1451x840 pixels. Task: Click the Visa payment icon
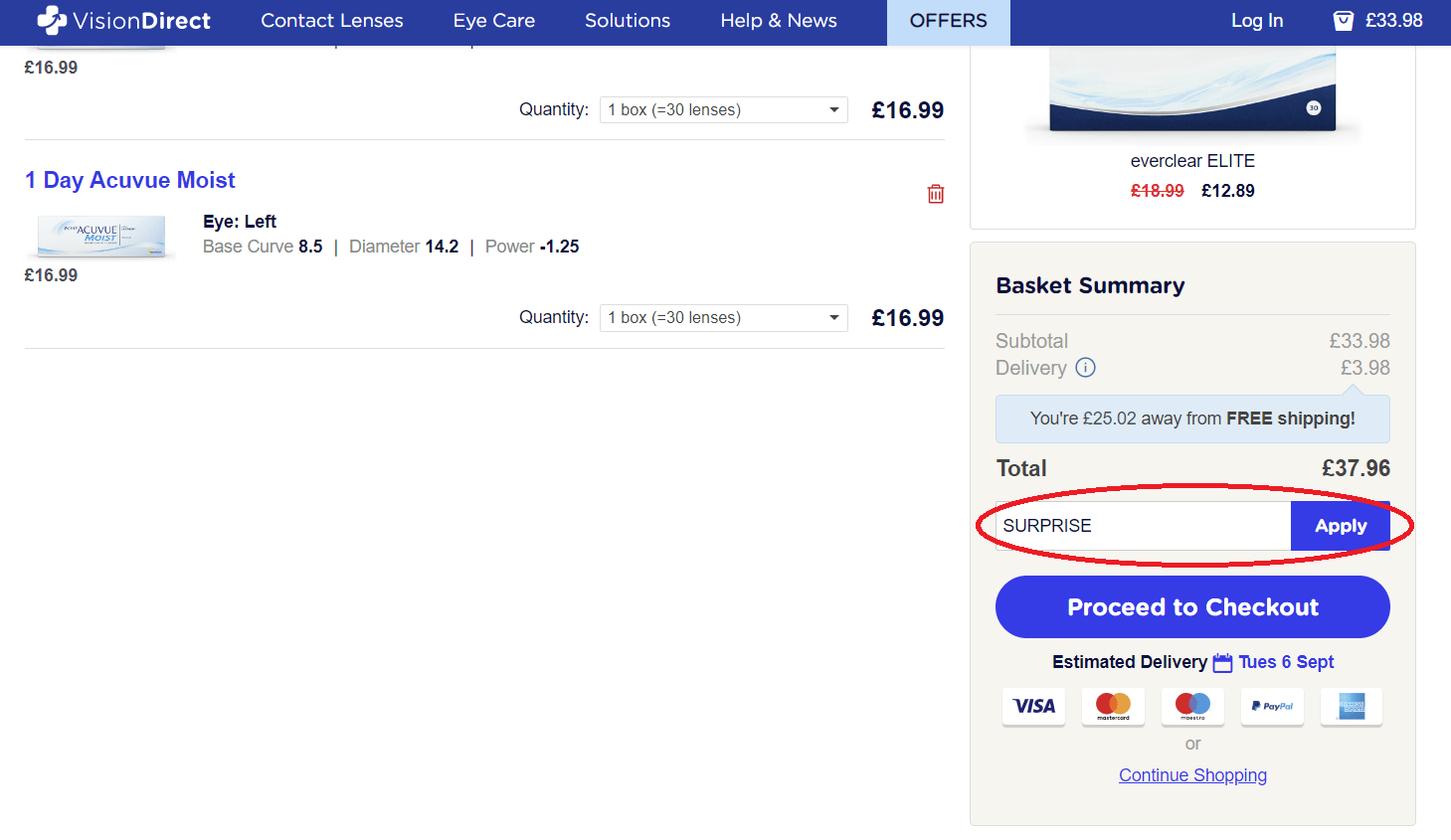tap(1033, 706)
